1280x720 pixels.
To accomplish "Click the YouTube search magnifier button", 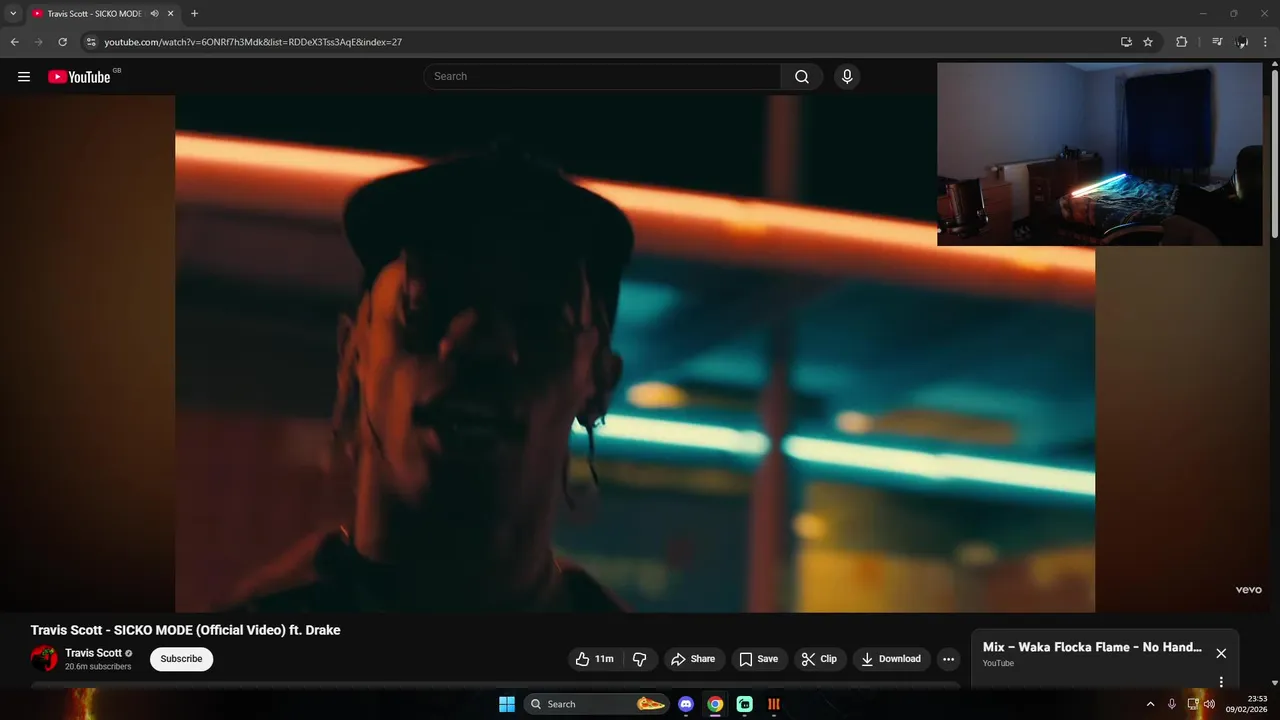I will [x=802, y=77].
